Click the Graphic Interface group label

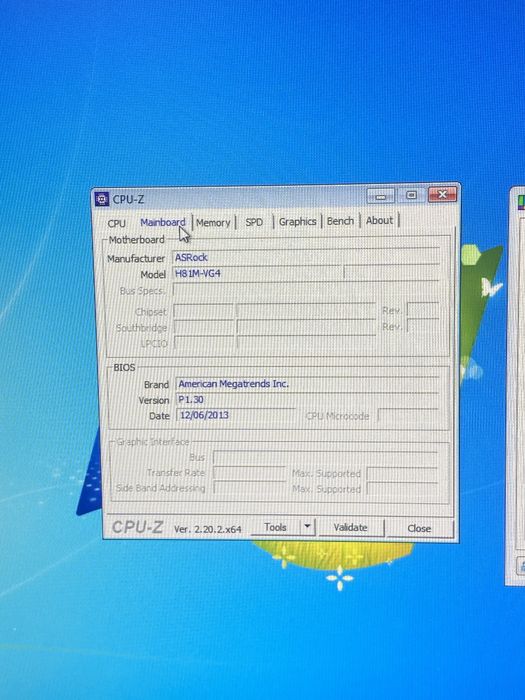click(153, 442)
